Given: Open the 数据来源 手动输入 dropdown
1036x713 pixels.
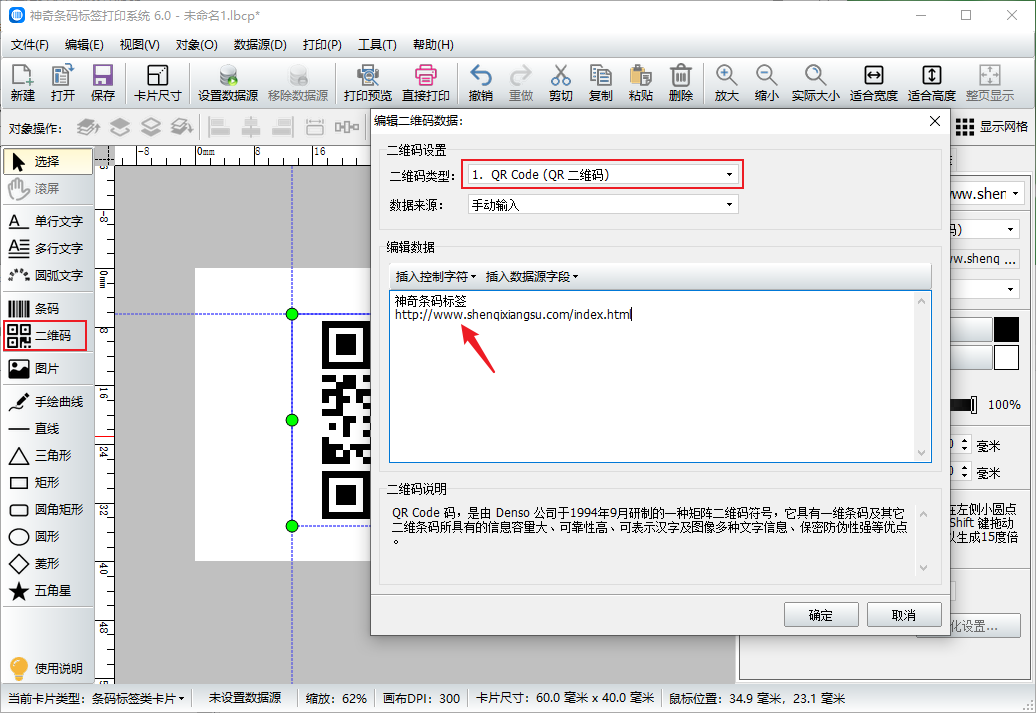Looking at the screenshot, I should (x=603, y=205).
